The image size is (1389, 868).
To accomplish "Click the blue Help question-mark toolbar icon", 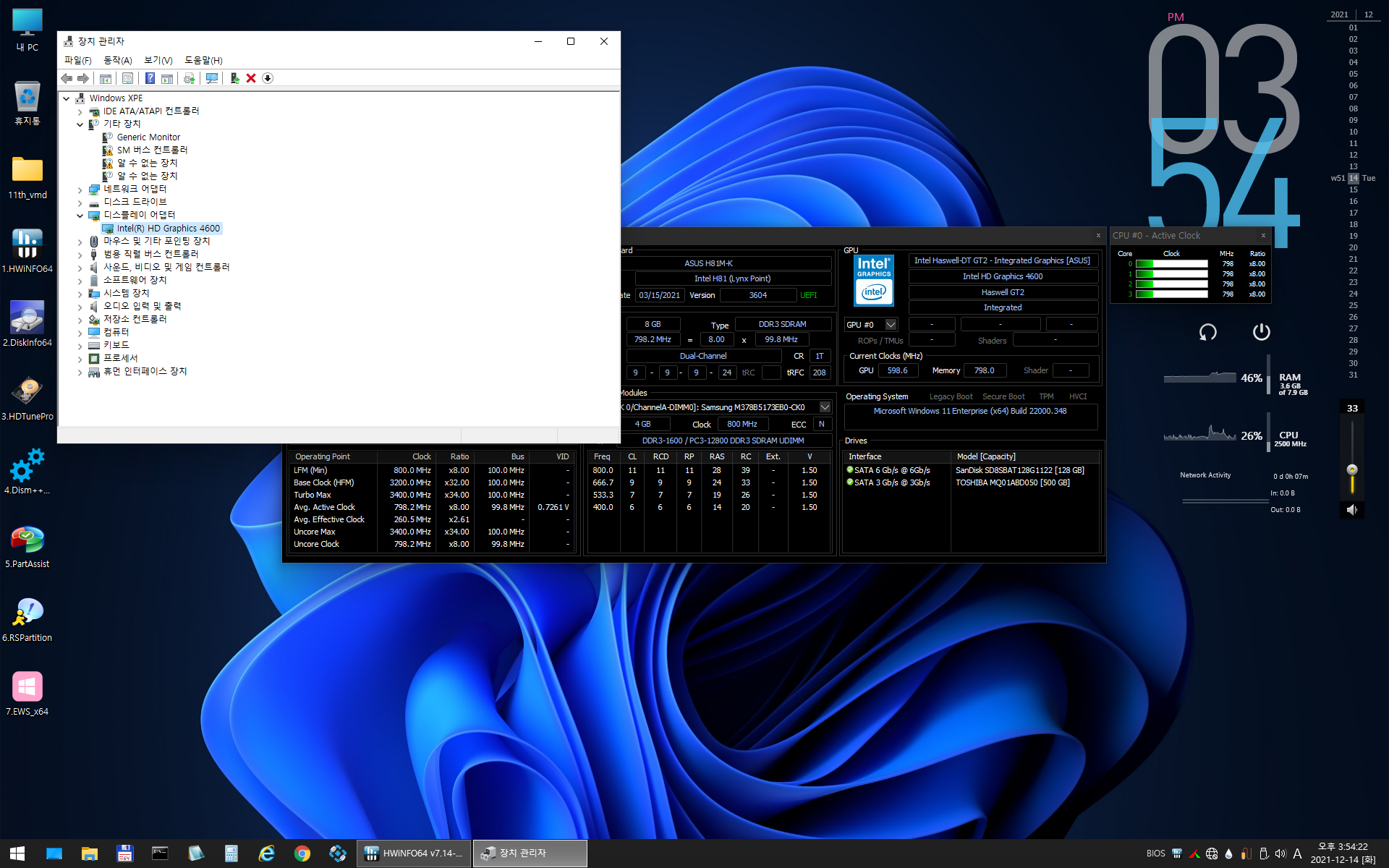I will [x=150, y=78].
